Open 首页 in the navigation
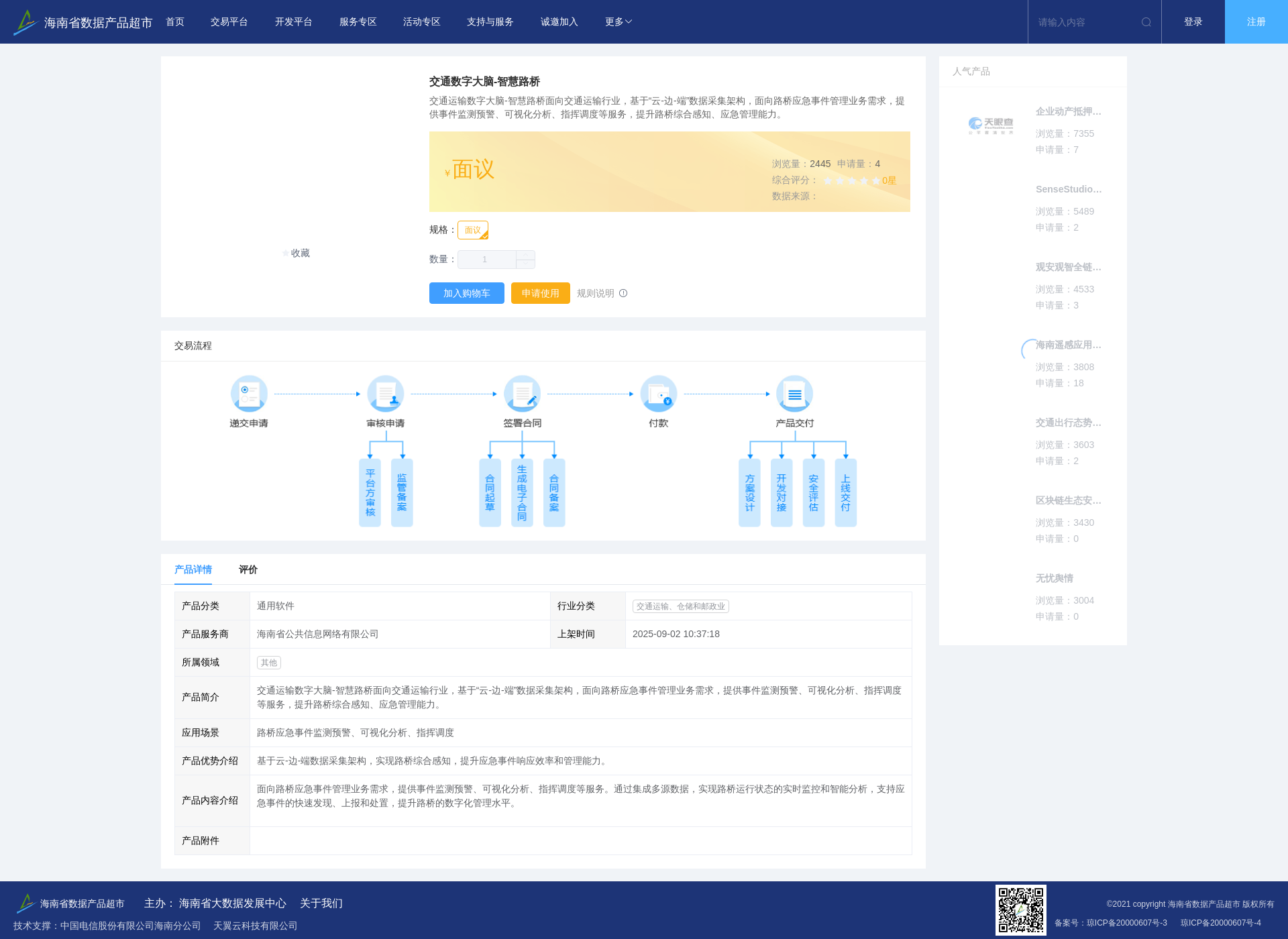Screen dimensions: 1288x939 coord(175,22)
